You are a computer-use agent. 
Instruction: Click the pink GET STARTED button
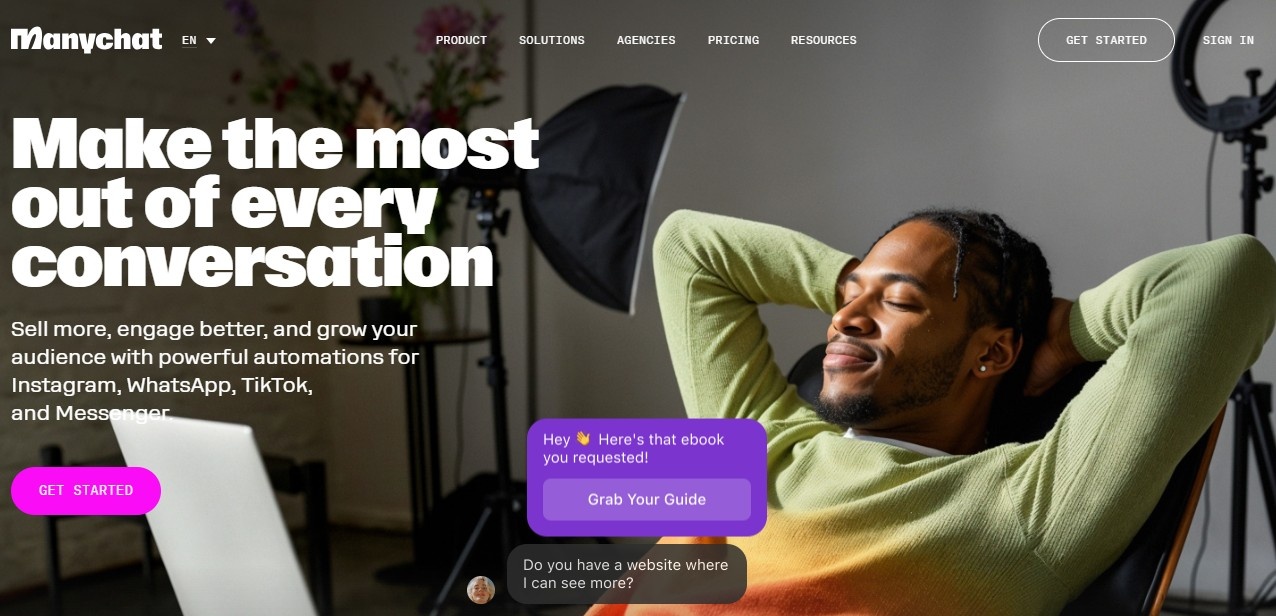point(86,491)
